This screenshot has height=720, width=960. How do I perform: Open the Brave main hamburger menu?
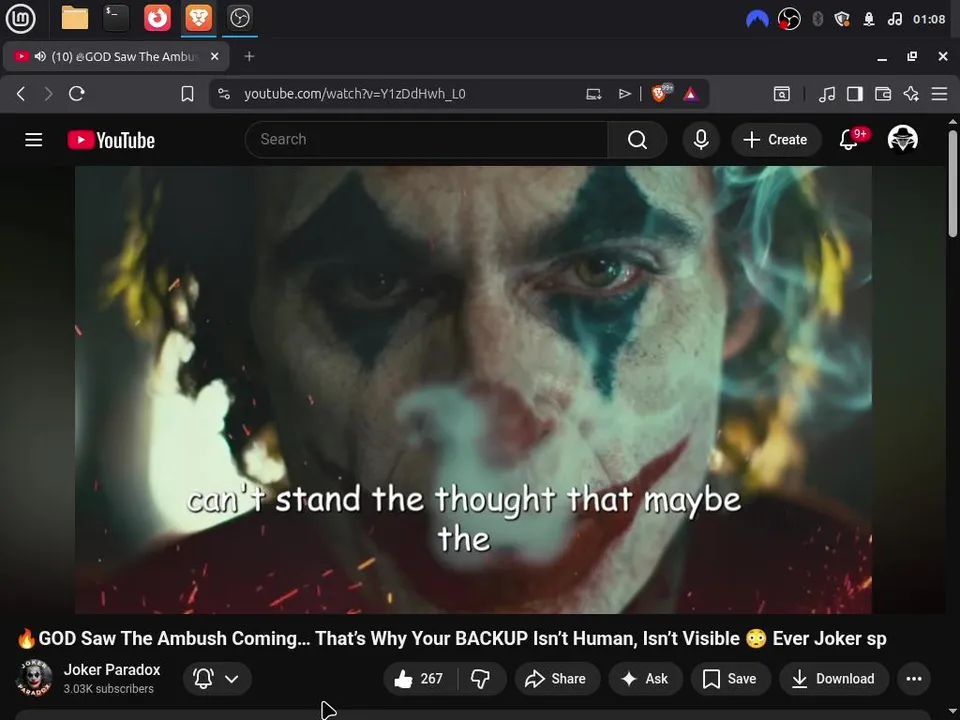pos(939,94)
